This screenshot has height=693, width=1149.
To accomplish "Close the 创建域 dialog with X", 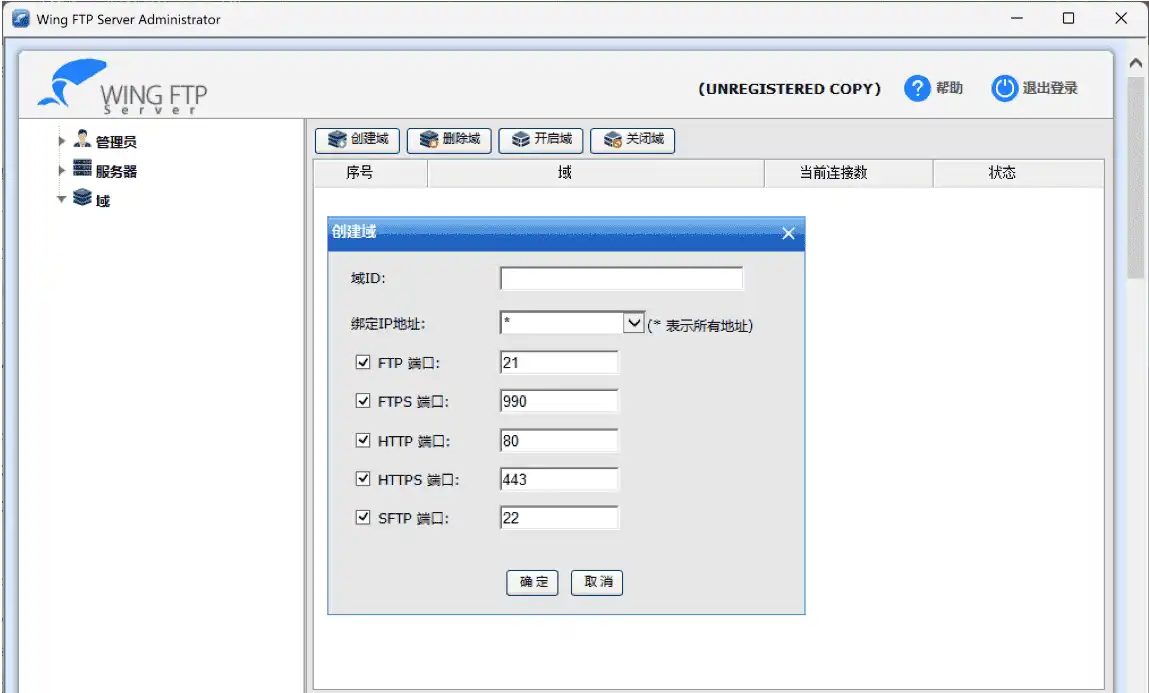I will pyautogui.click(x=788, y=234).
